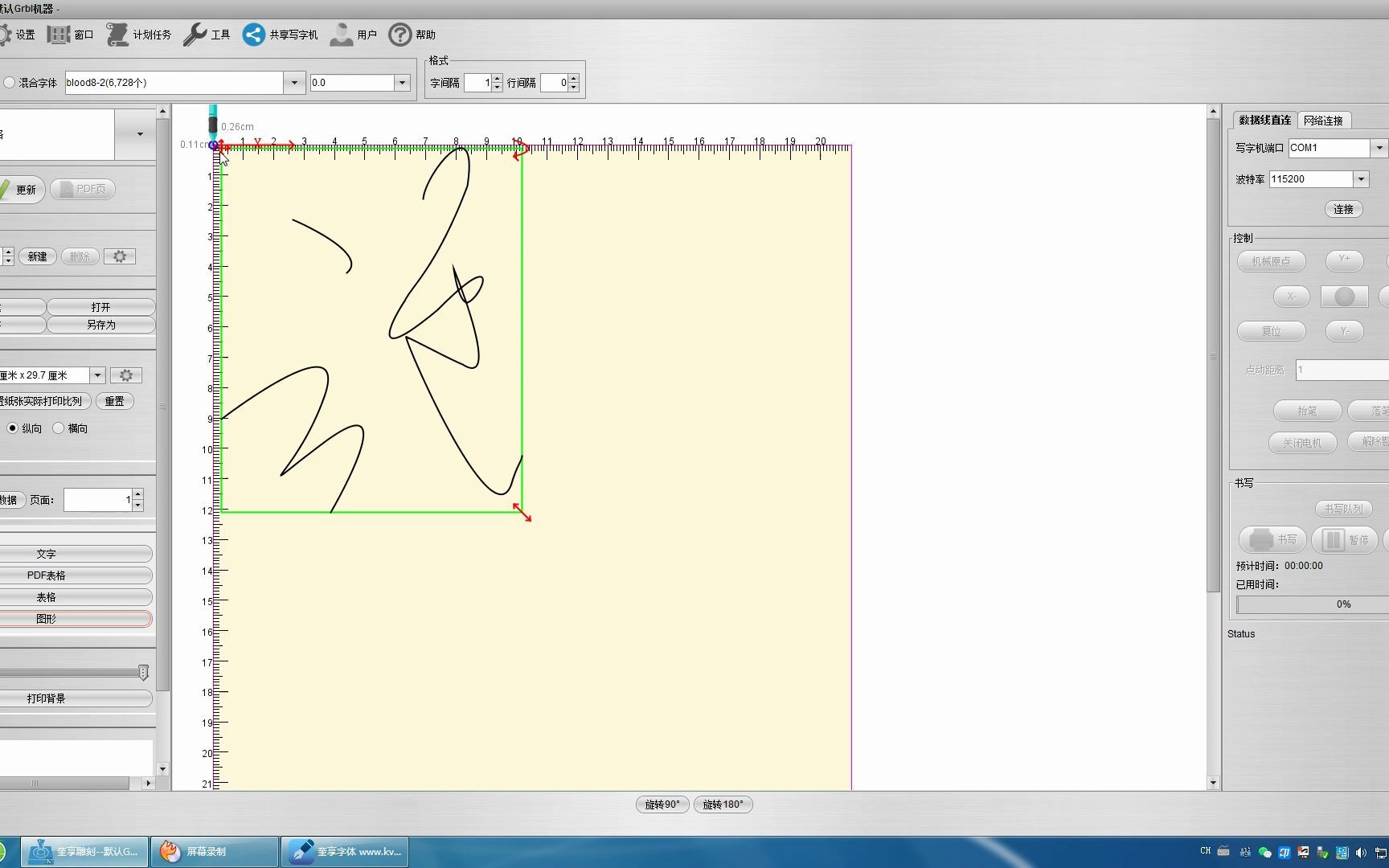This screenshot has width=1389, height=868.
Task: Increase the 页面 page number
Action: pos(138,494)
